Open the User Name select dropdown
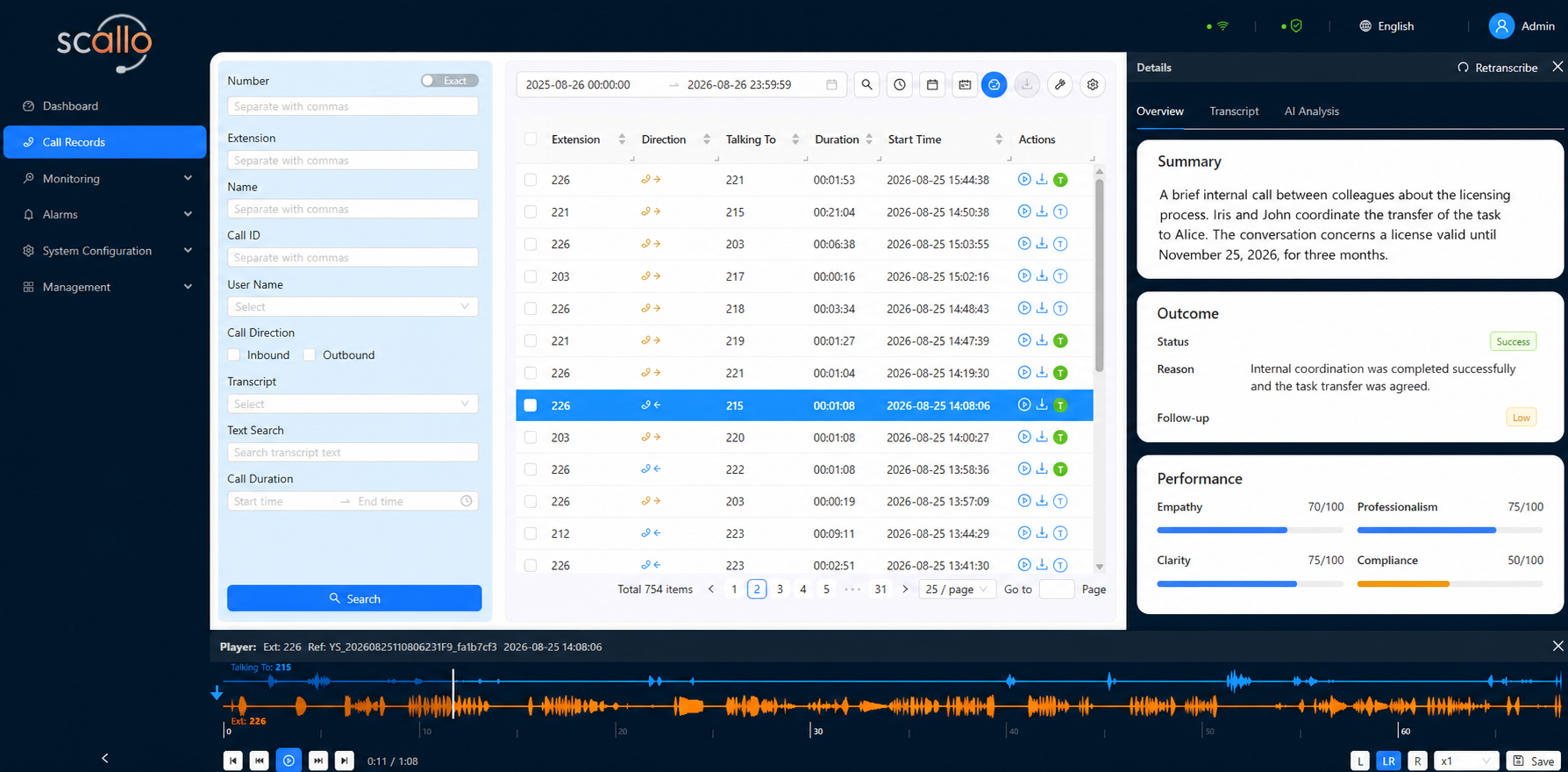Viewport: 1568px width, 772px height. click(x=353, y=307)
